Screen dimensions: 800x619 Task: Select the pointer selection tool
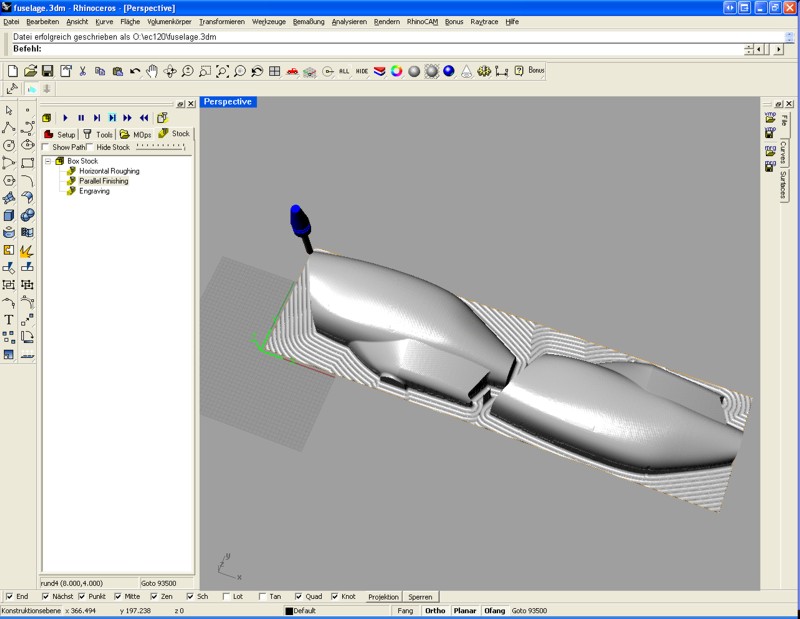[9, 110]
